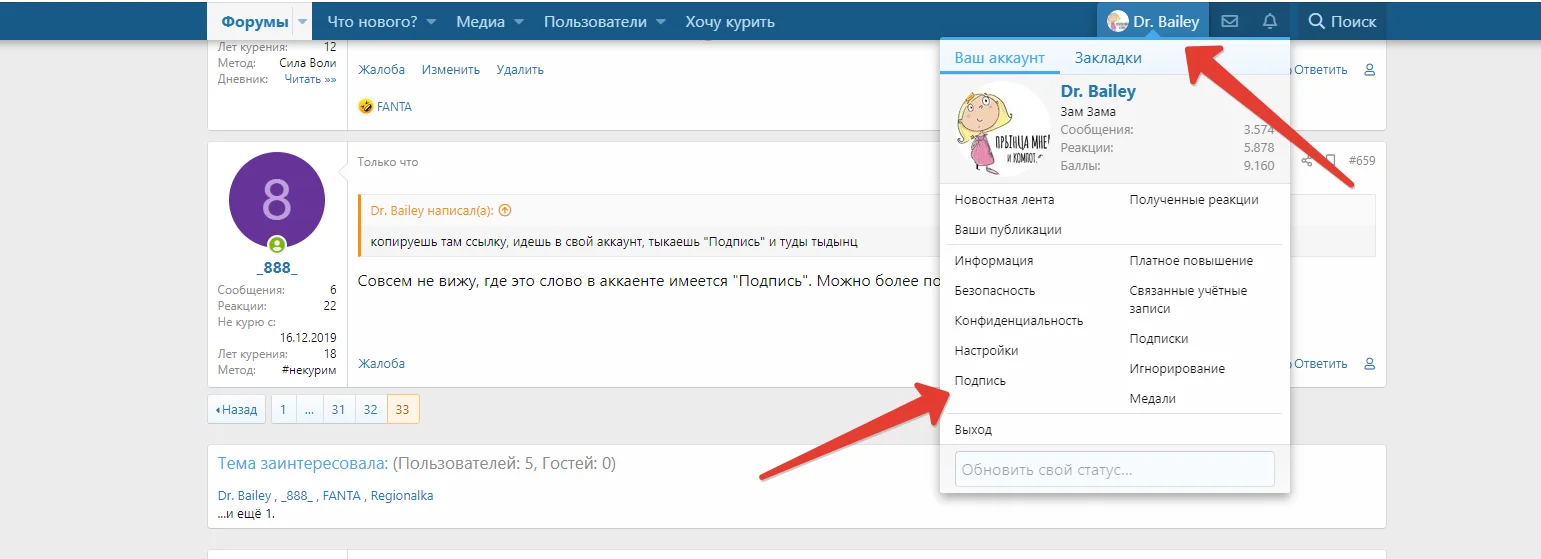Select the "Ваш аккаунт" tab
The height and width of the screenshot is (559, 1541).
(1000, 58)
